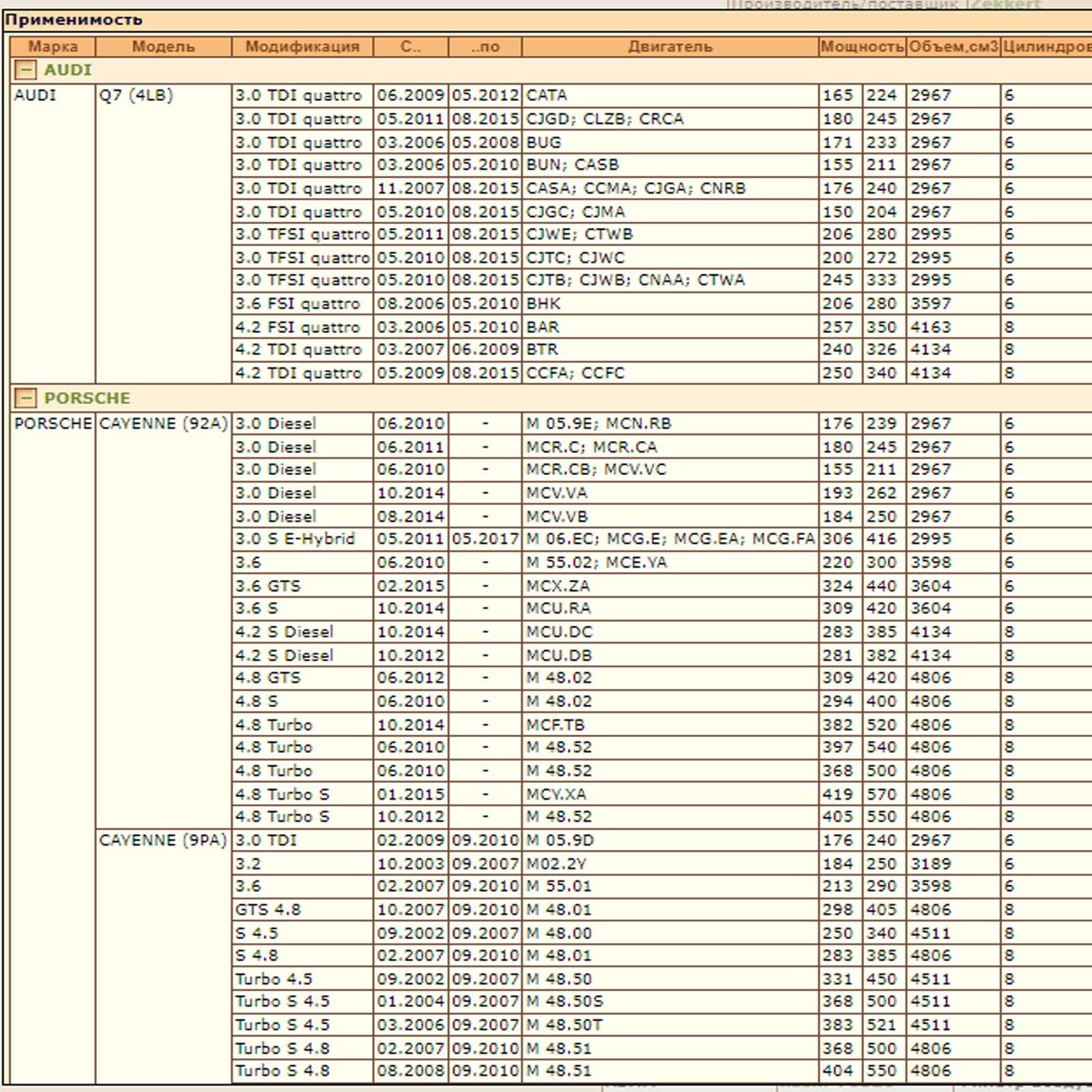This screenshot has width=1092, height=1092.
Task: Click the Модификация column header
Action: [x=302, y=46]
